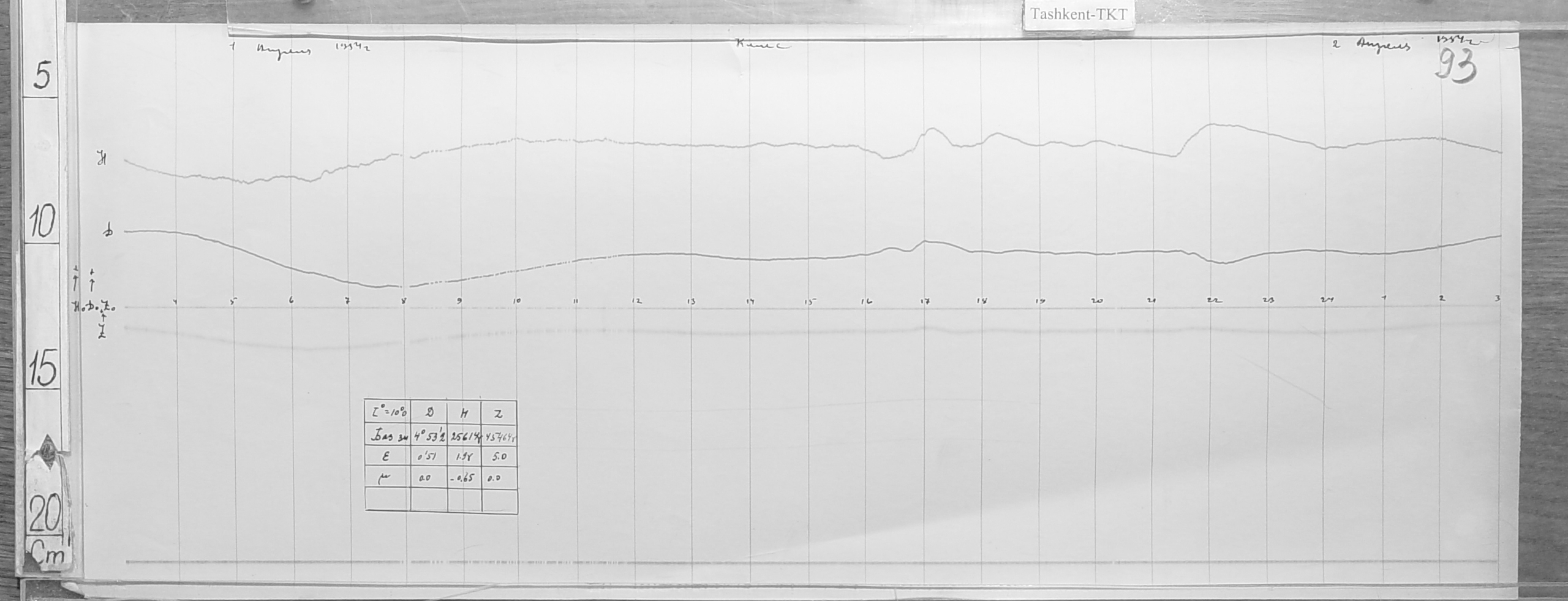Click the H column header in the table

click(464, 414)
